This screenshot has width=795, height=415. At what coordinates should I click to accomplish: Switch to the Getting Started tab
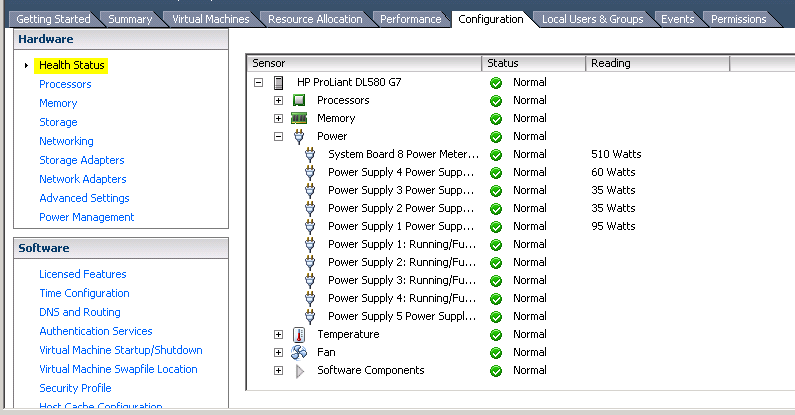[x=53, y=19]
